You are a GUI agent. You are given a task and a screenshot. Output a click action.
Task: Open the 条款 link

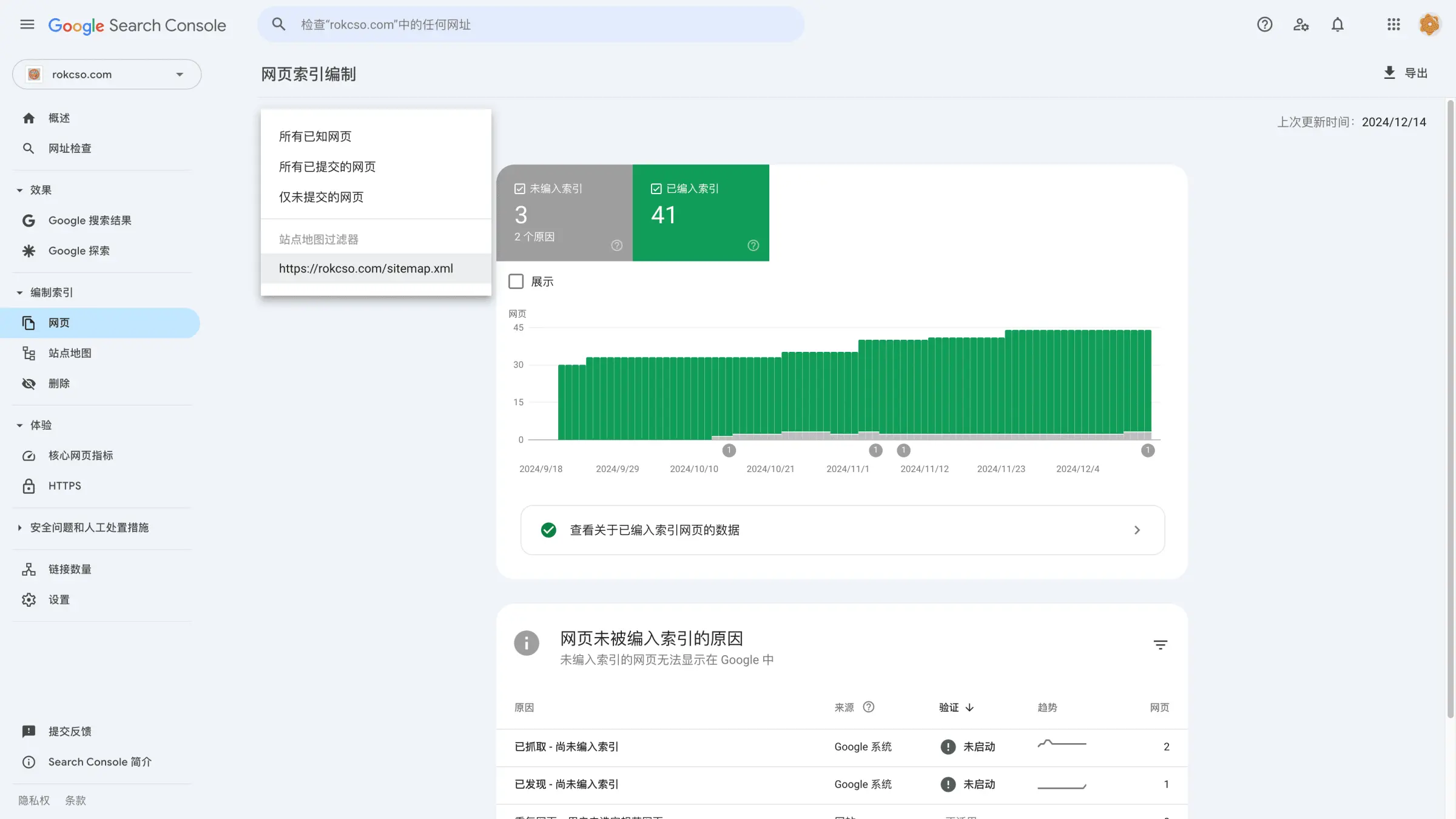tap(76, 800)
